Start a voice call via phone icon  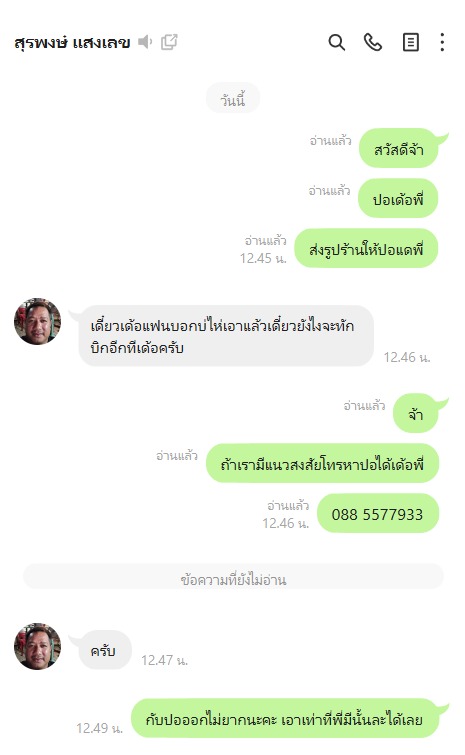[373, 42]
